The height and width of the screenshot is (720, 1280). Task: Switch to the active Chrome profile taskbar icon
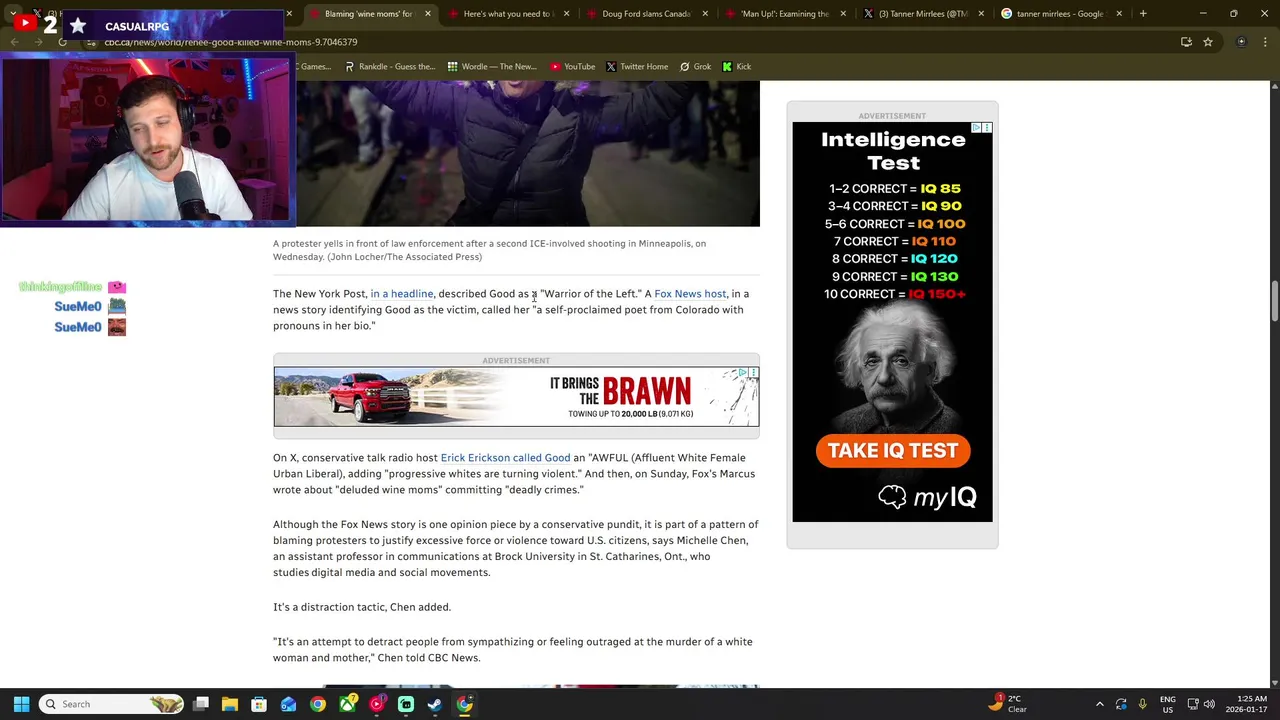[465, 704]
